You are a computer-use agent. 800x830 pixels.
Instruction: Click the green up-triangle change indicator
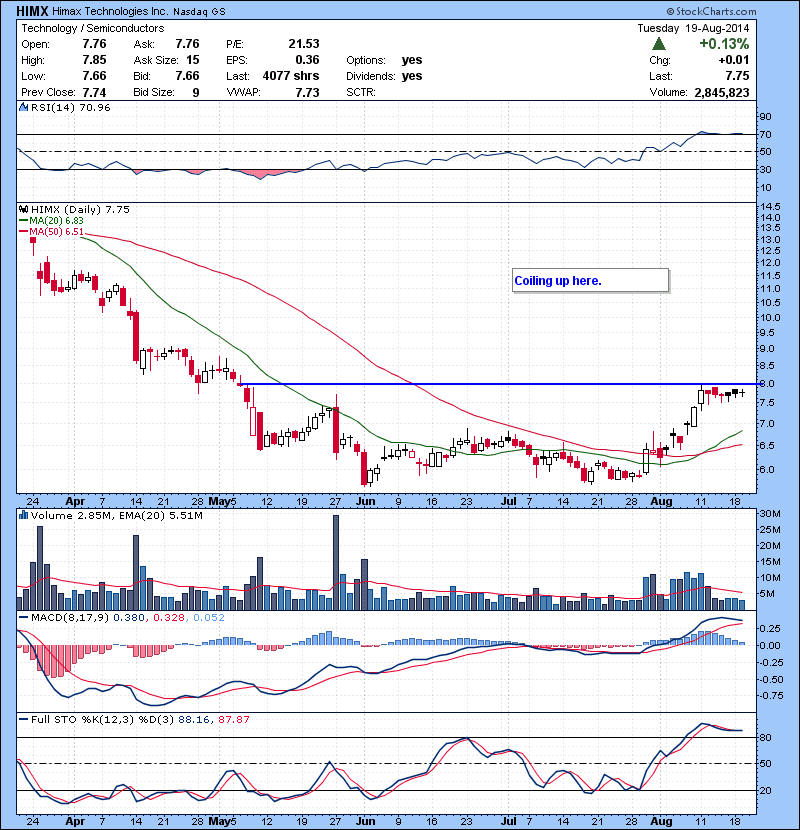point(659,44)
